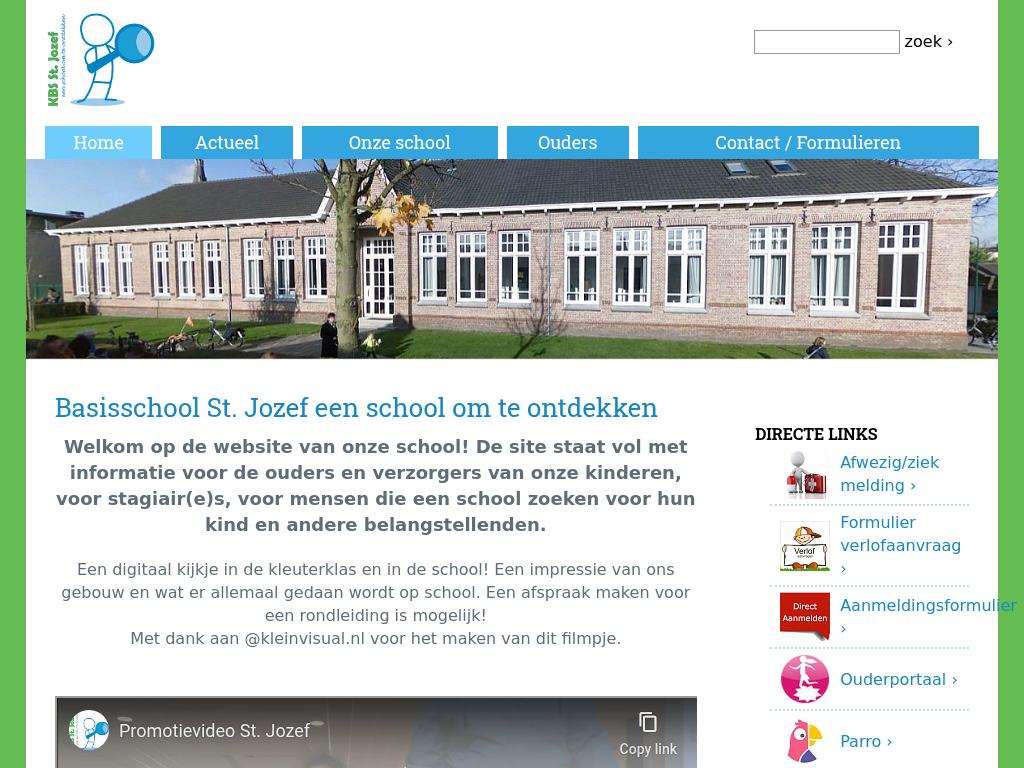The width and height of the screenshot is (1024, 768).
Task: Click the Verlof form icon
Action: (x=805, y=546)
